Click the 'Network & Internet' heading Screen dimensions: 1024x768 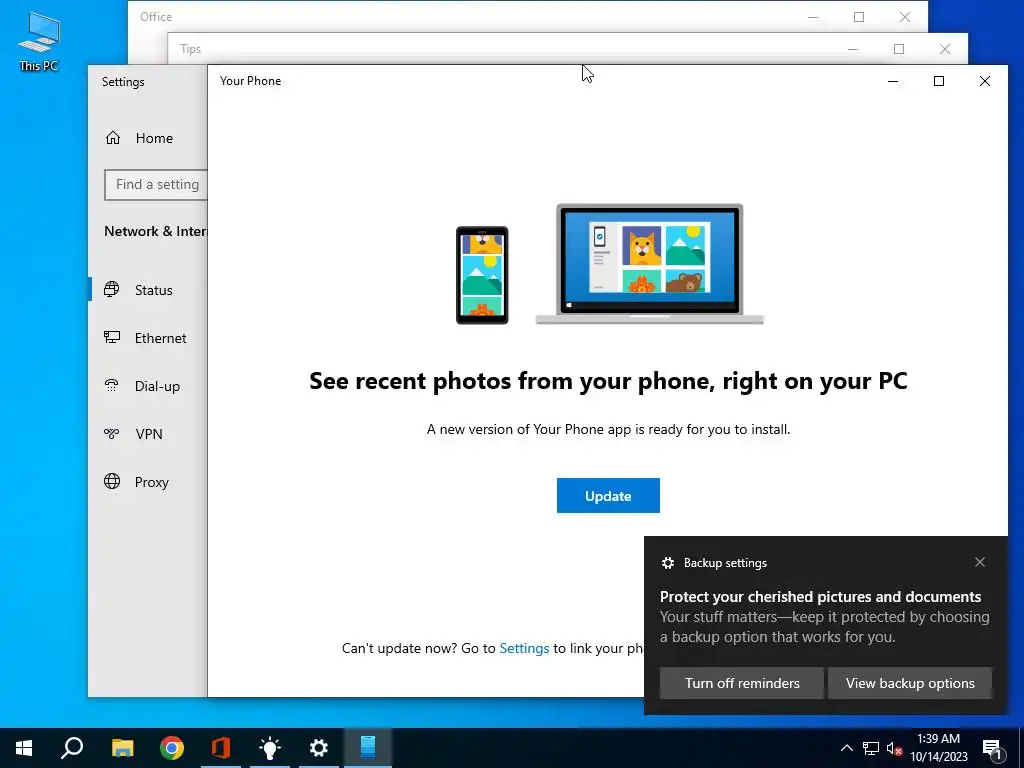[155, 231]
